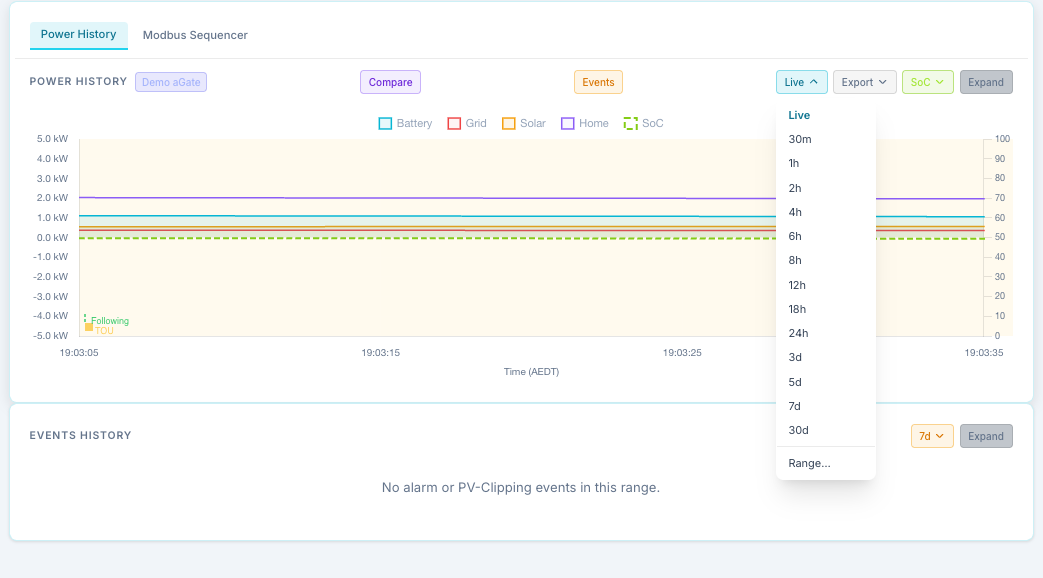The image size is (1043, 578).
Task: Click the Time (AEDT) axis title
Action: (x=531, y=372)
